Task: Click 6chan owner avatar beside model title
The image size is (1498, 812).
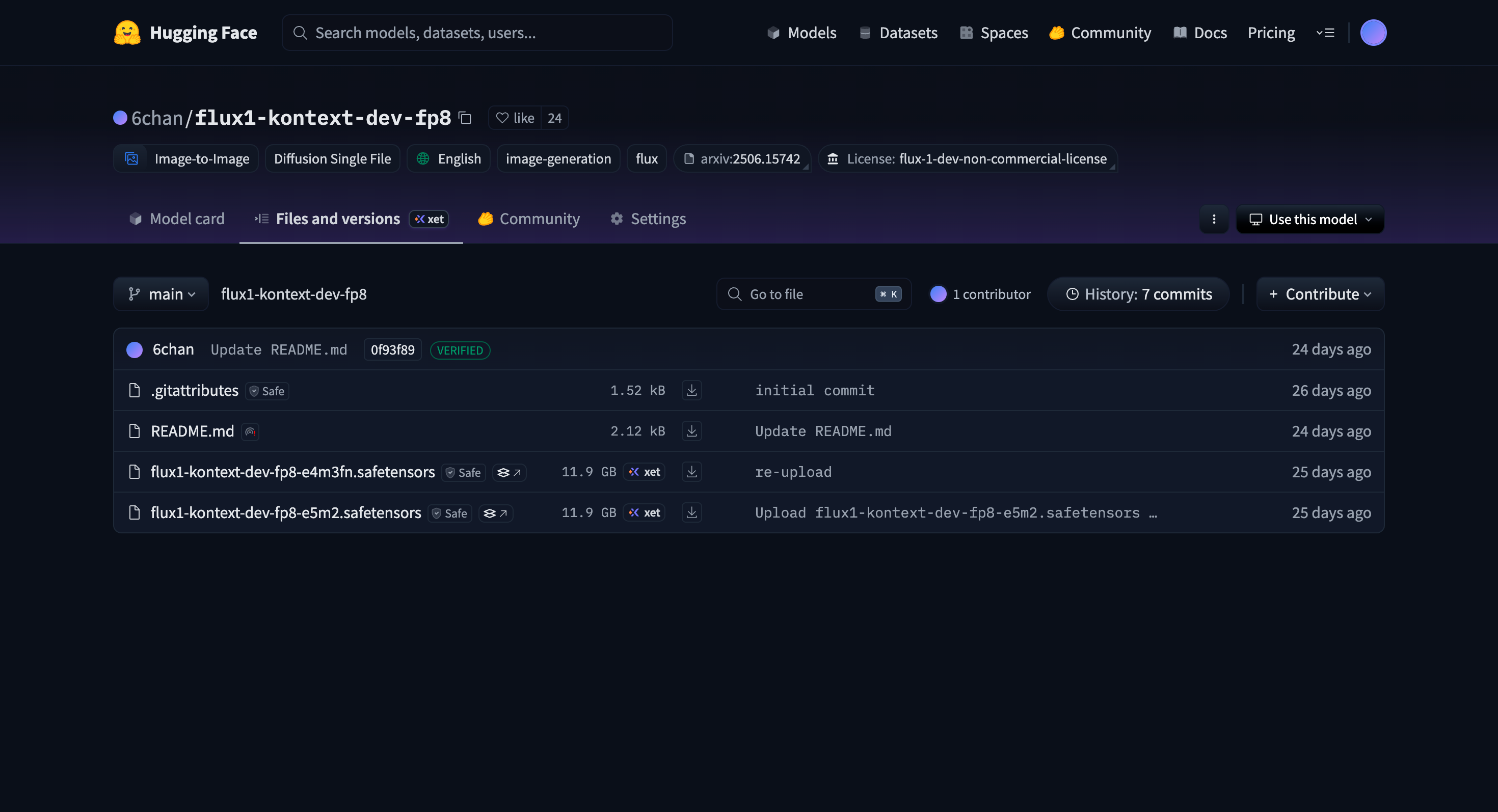Action: pos(120,118)
